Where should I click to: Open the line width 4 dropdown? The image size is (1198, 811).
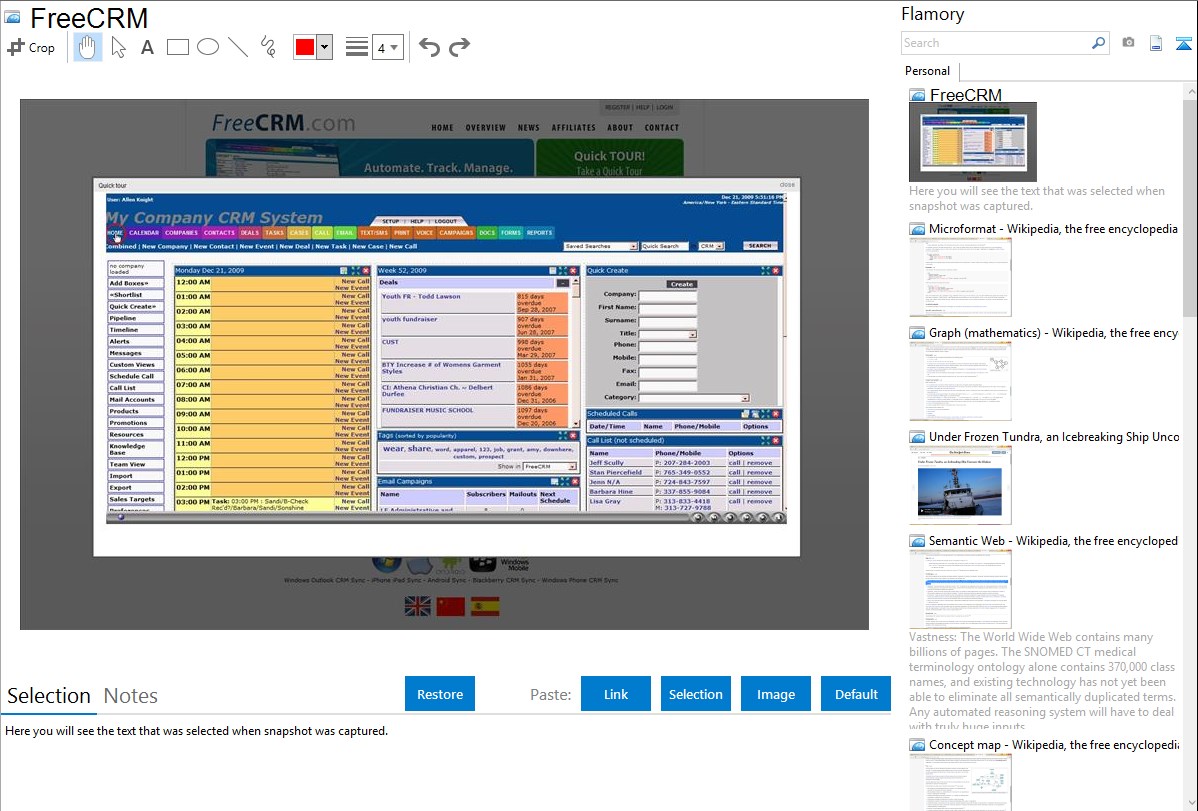pos(387,48)
